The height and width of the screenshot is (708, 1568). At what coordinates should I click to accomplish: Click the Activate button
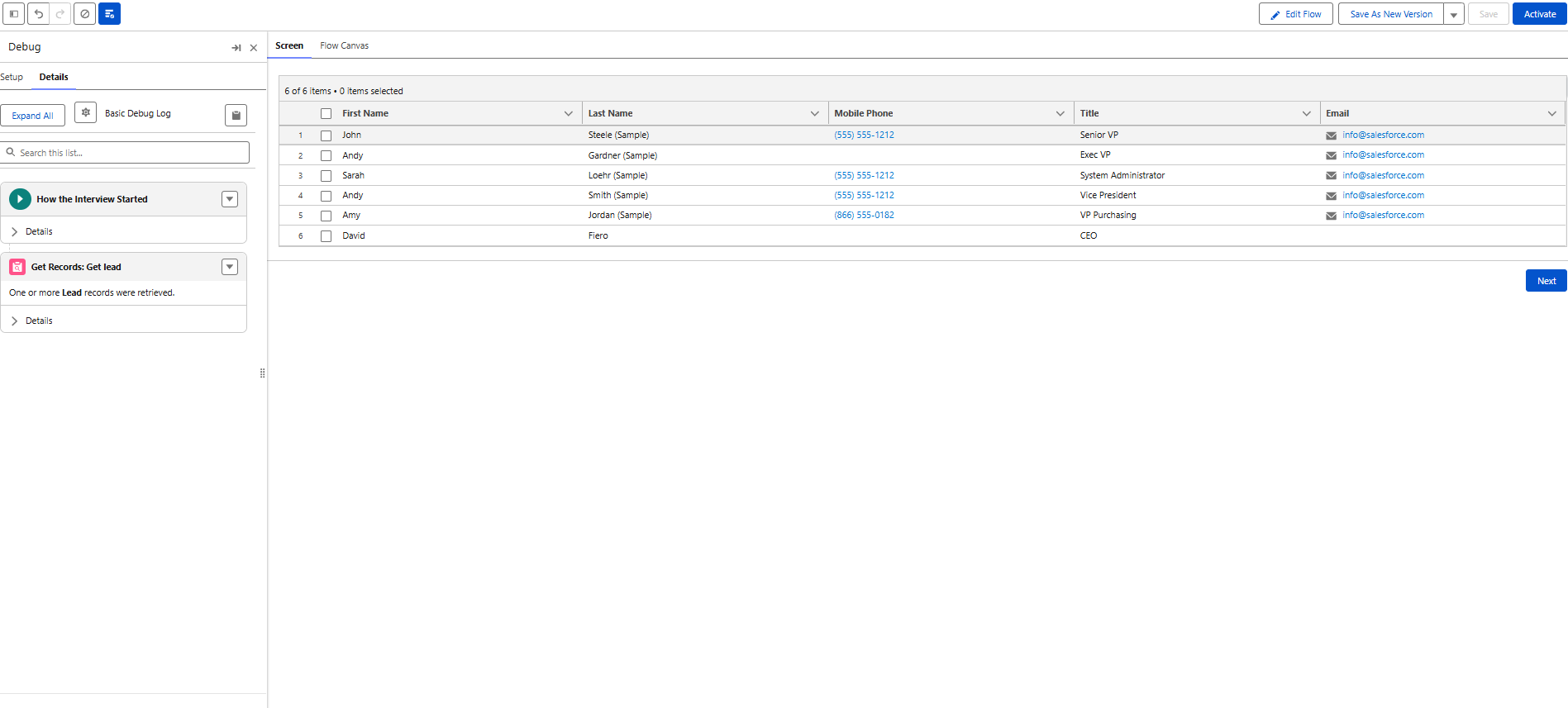point(1539,14)
